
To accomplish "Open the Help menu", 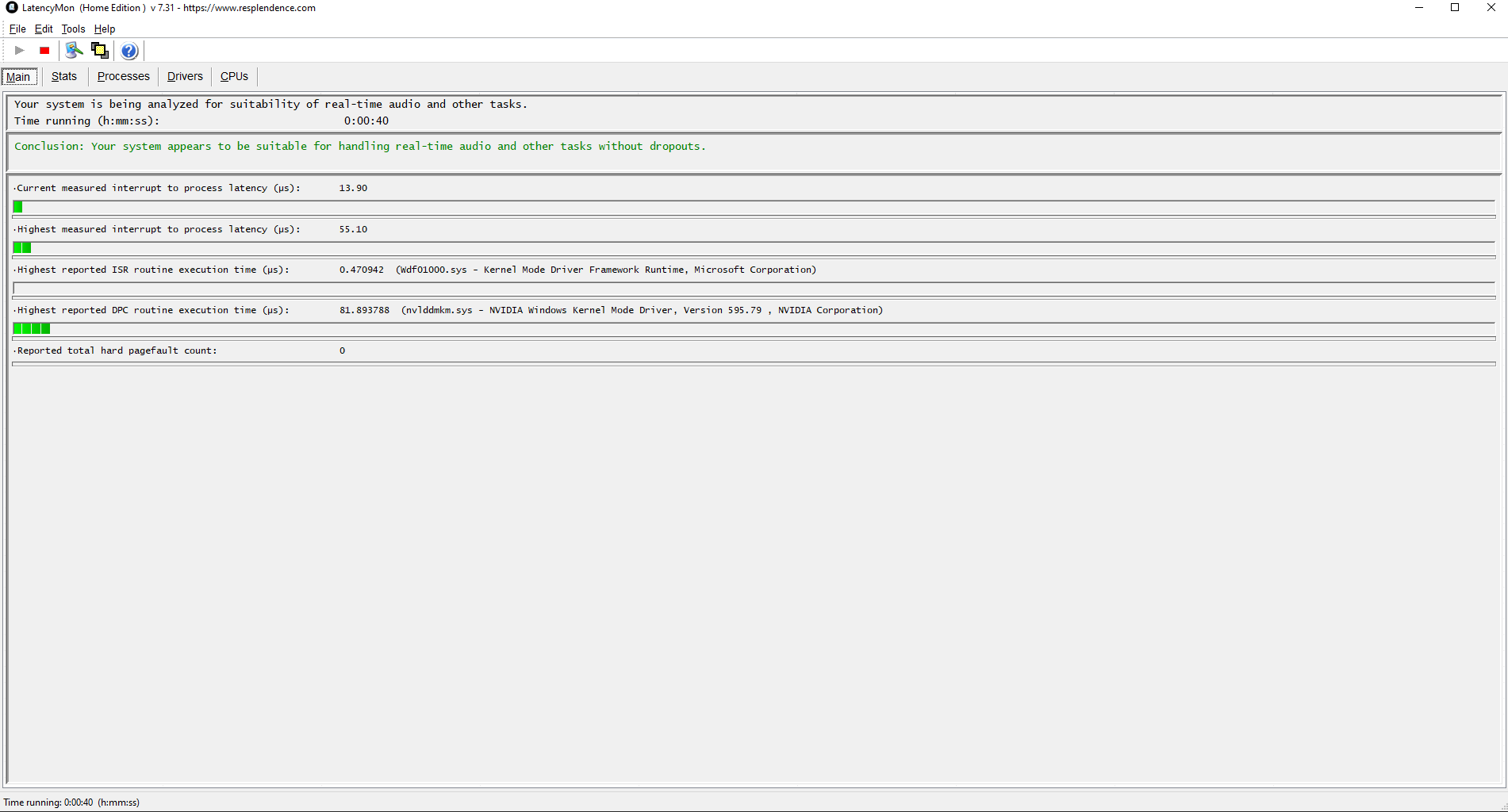I will click(x=105, y=29).
